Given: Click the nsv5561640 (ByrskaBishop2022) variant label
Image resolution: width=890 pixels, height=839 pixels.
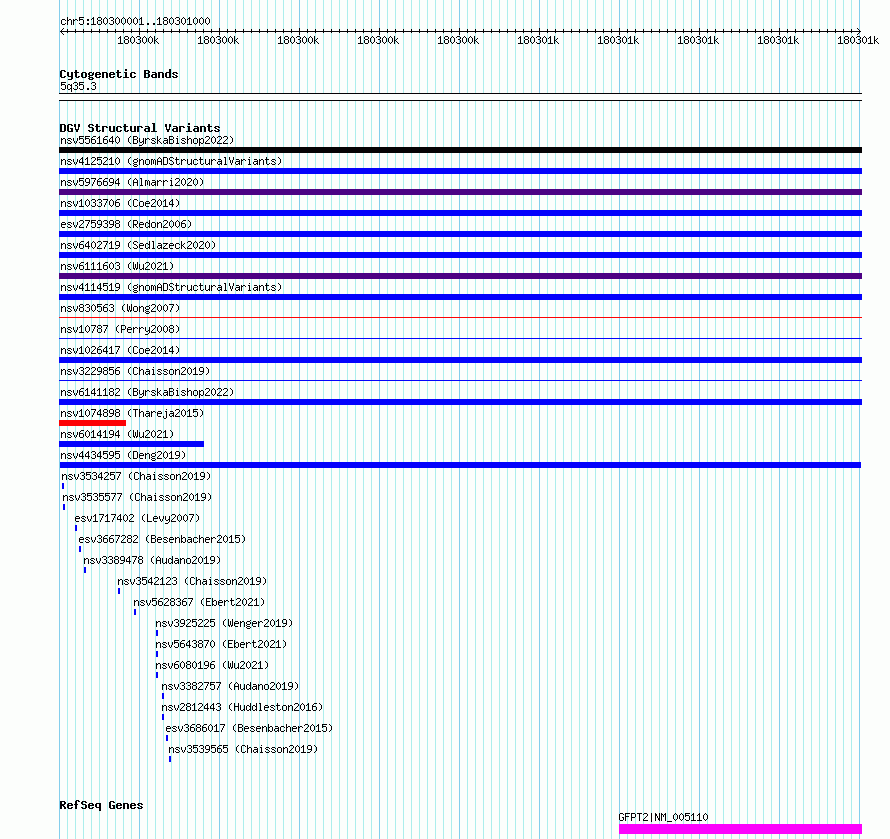Looking at the screenshot, I should click(x=147, y=140).
